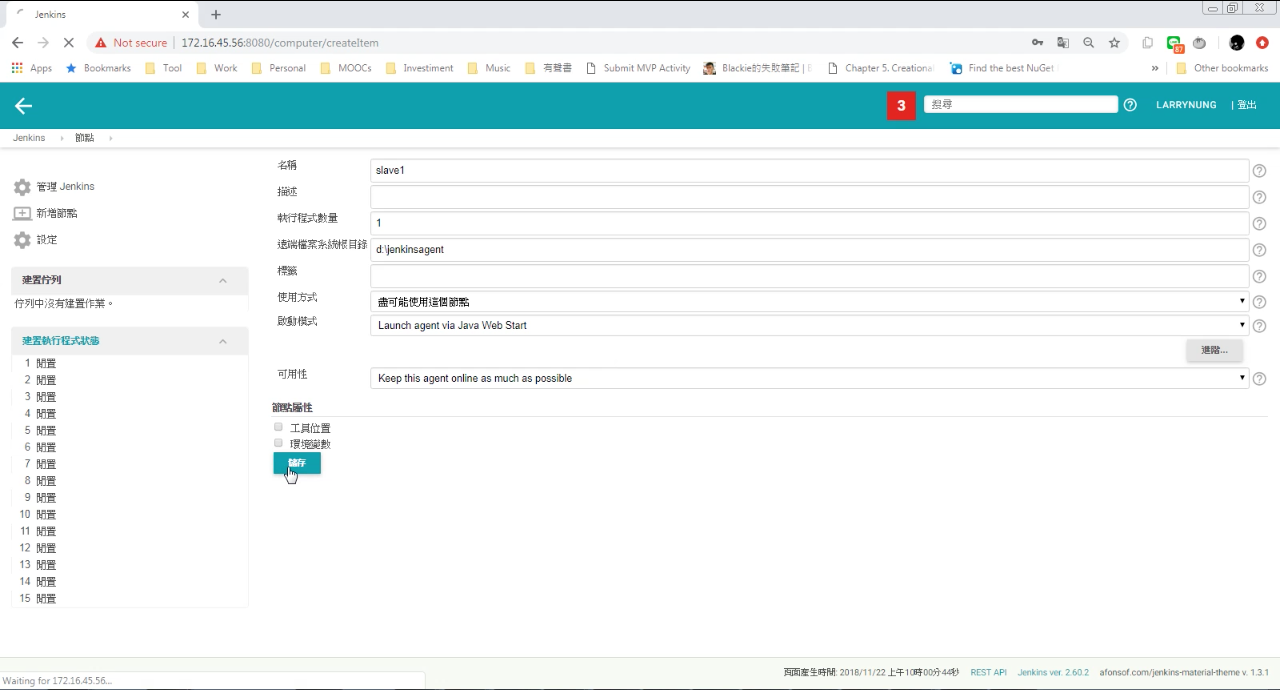Open the Find the best NuGet bookmark

[x=1001, y=68]
